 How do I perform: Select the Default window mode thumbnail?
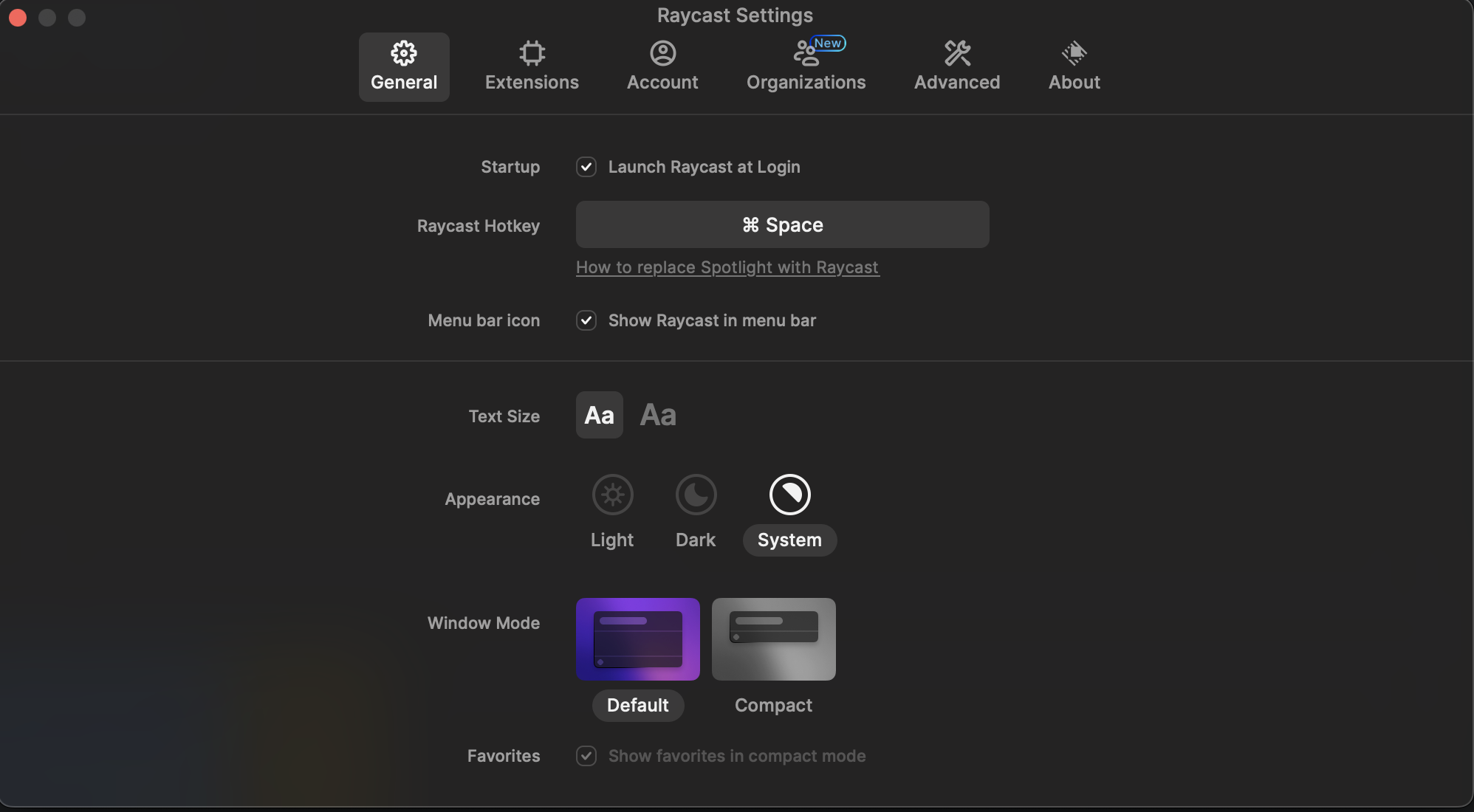click(x=638, y=639)
